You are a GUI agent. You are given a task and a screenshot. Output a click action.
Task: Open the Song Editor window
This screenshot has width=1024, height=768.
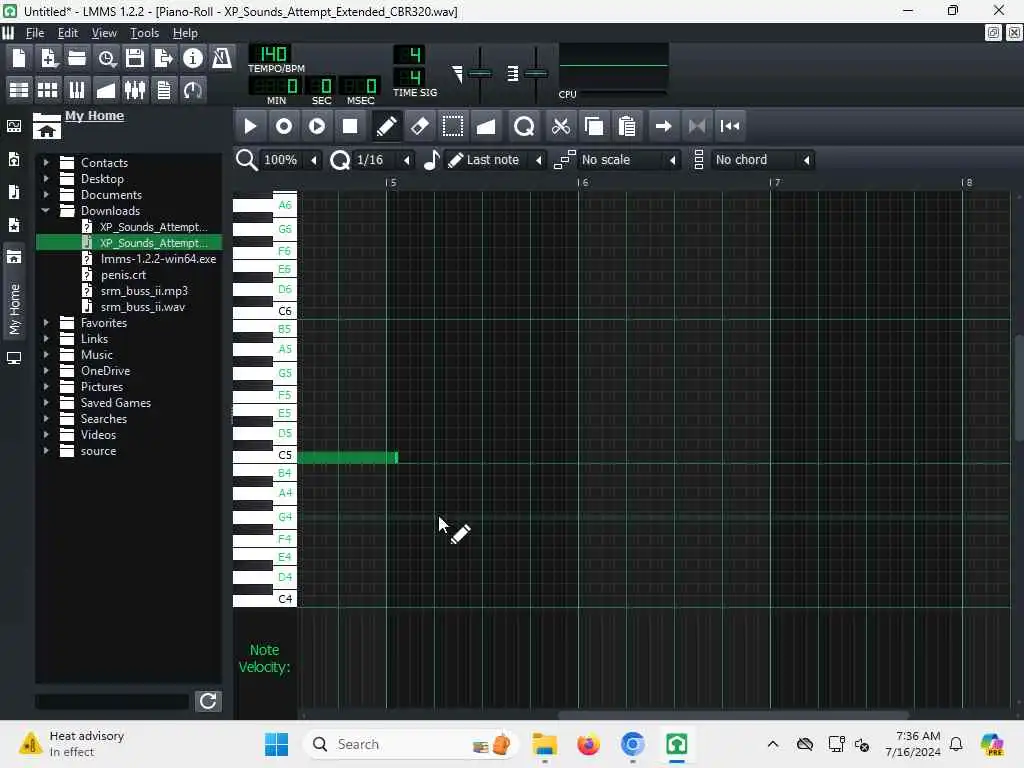pos(19,89)
